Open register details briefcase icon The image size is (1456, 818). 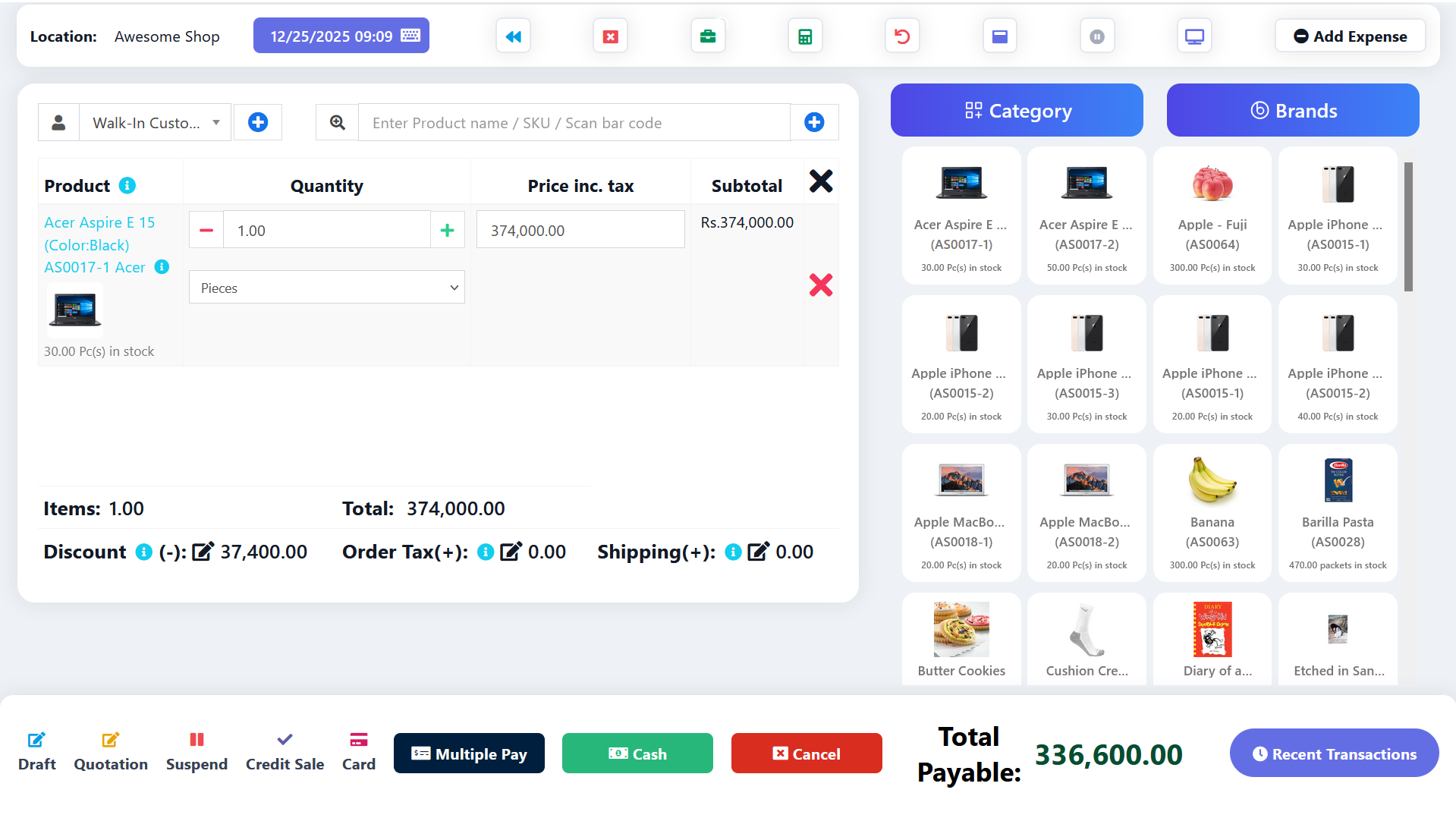point(707,36)
